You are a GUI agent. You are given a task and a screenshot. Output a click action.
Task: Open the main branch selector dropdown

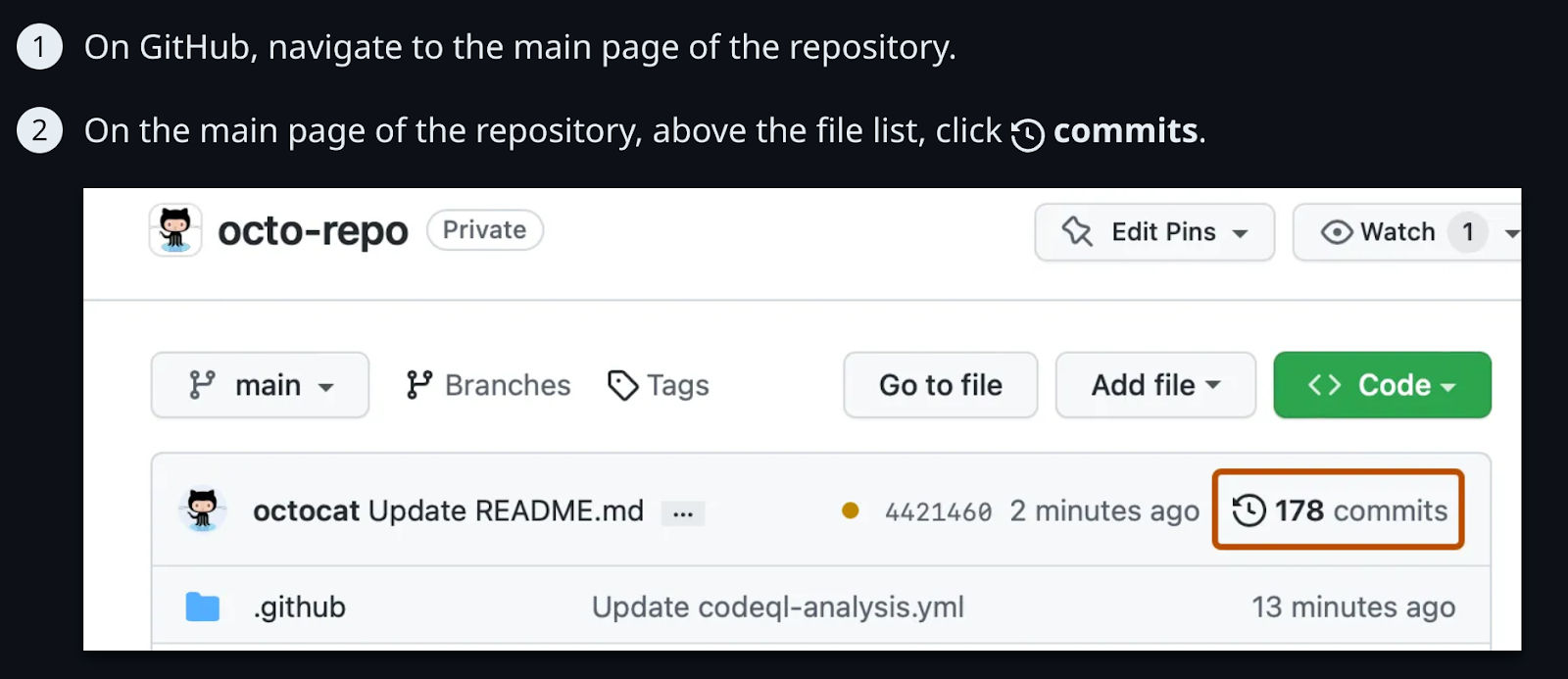tap(260, 385)
